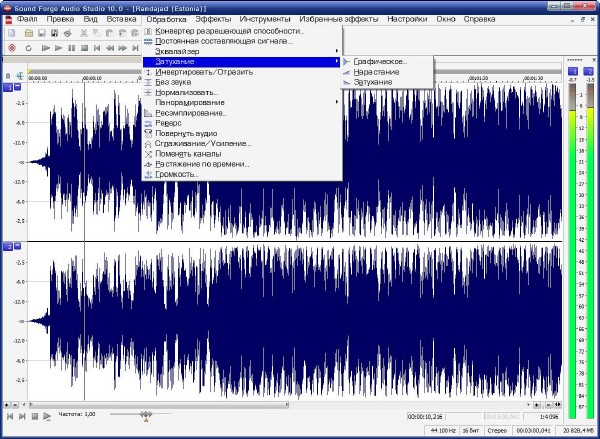The height and width of the screenshot is (439, 600).
Task: Choose Нарастание fade-in option
Action: (376, 72)
